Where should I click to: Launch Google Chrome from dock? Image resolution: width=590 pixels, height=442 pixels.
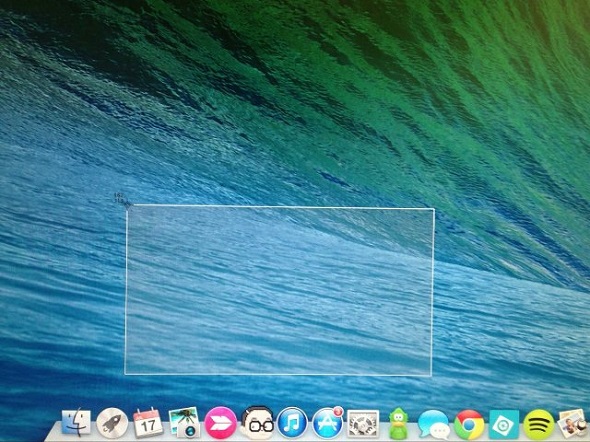coord(469,424)
